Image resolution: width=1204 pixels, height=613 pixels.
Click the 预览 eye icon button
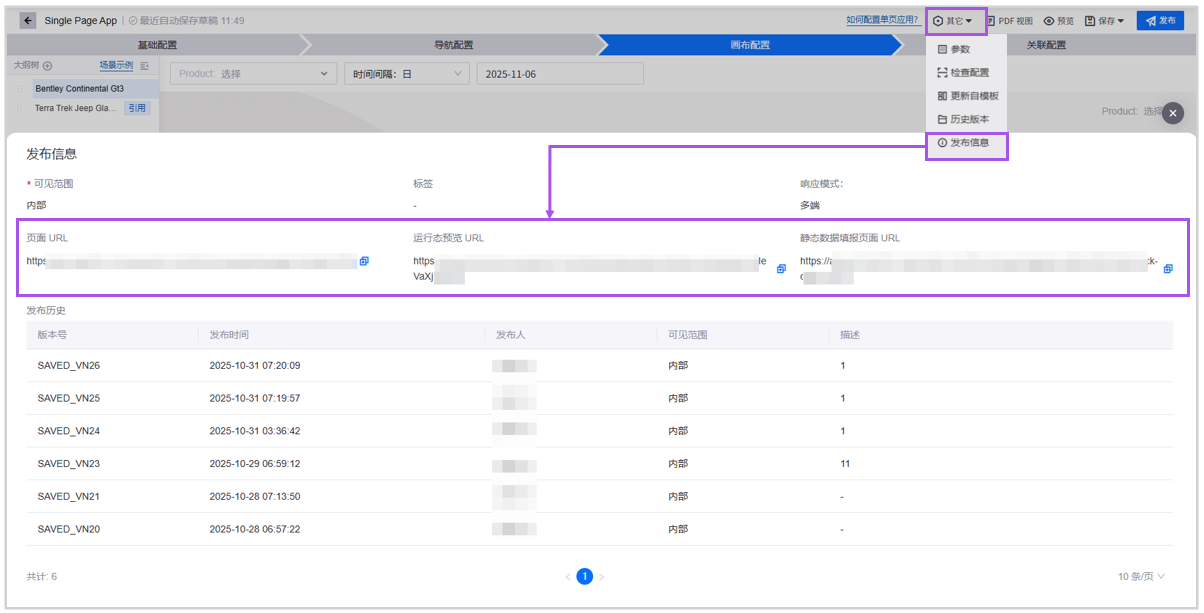point(1058,20)
